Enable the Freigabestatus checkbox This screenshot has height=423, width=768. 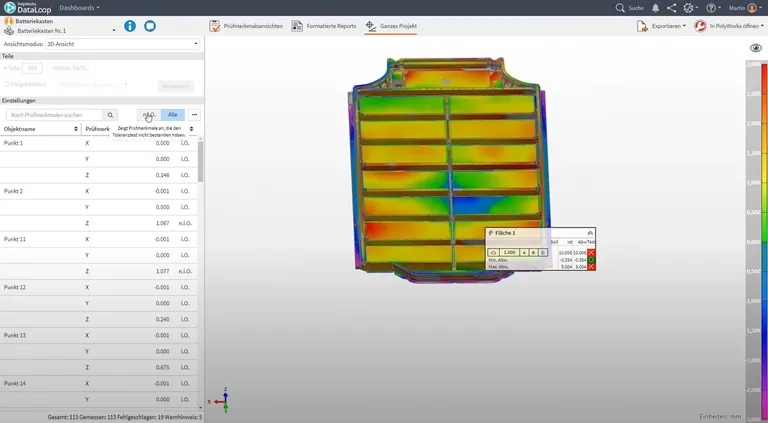click(x=6, y=84)
